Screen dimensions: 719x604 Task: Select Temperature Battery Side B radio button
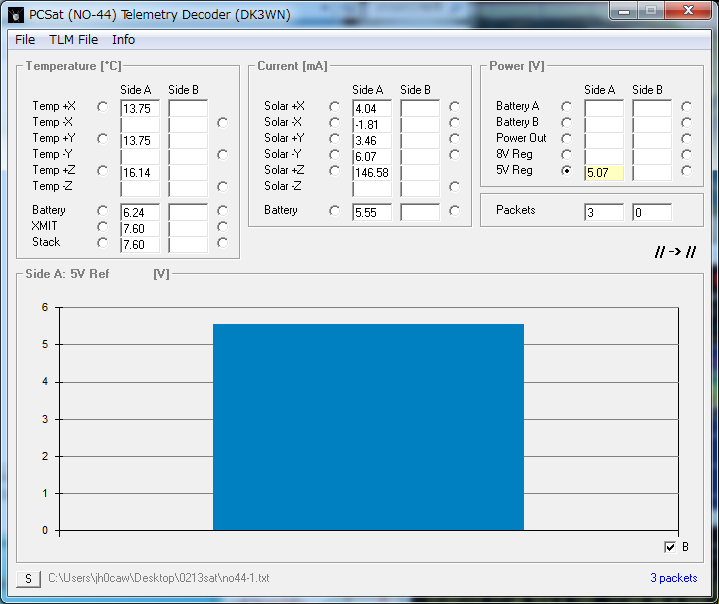click(x=222, y=211)
